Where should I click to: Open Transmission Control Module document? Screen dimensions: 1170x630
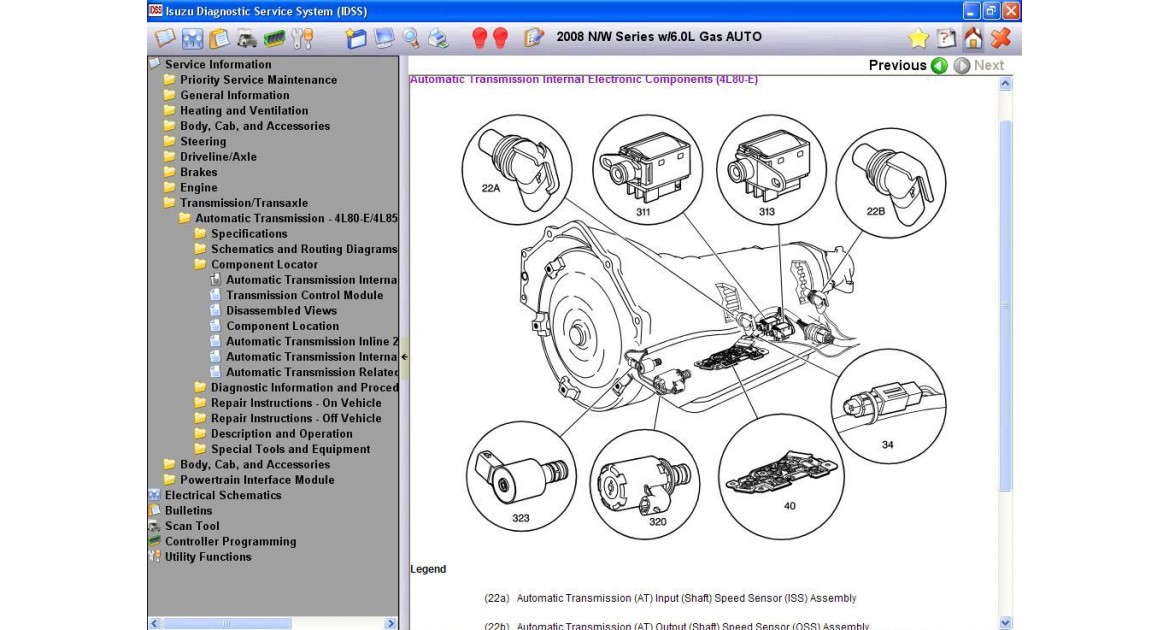(x=304, y=295)
